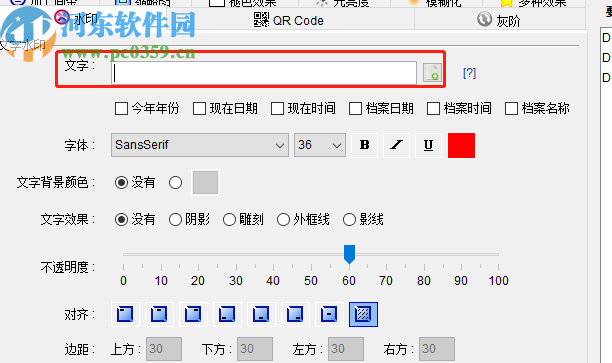This screenshot has width=612, height=363.
Task: Align watermark to top-right
Action: click(x=193, y=314)
